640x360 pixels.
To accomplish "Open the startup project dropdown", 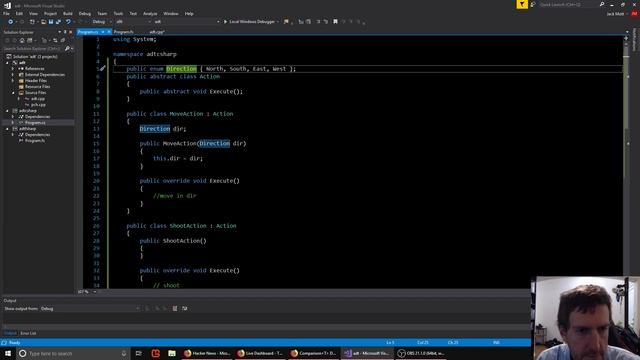I will pos(187,22).
